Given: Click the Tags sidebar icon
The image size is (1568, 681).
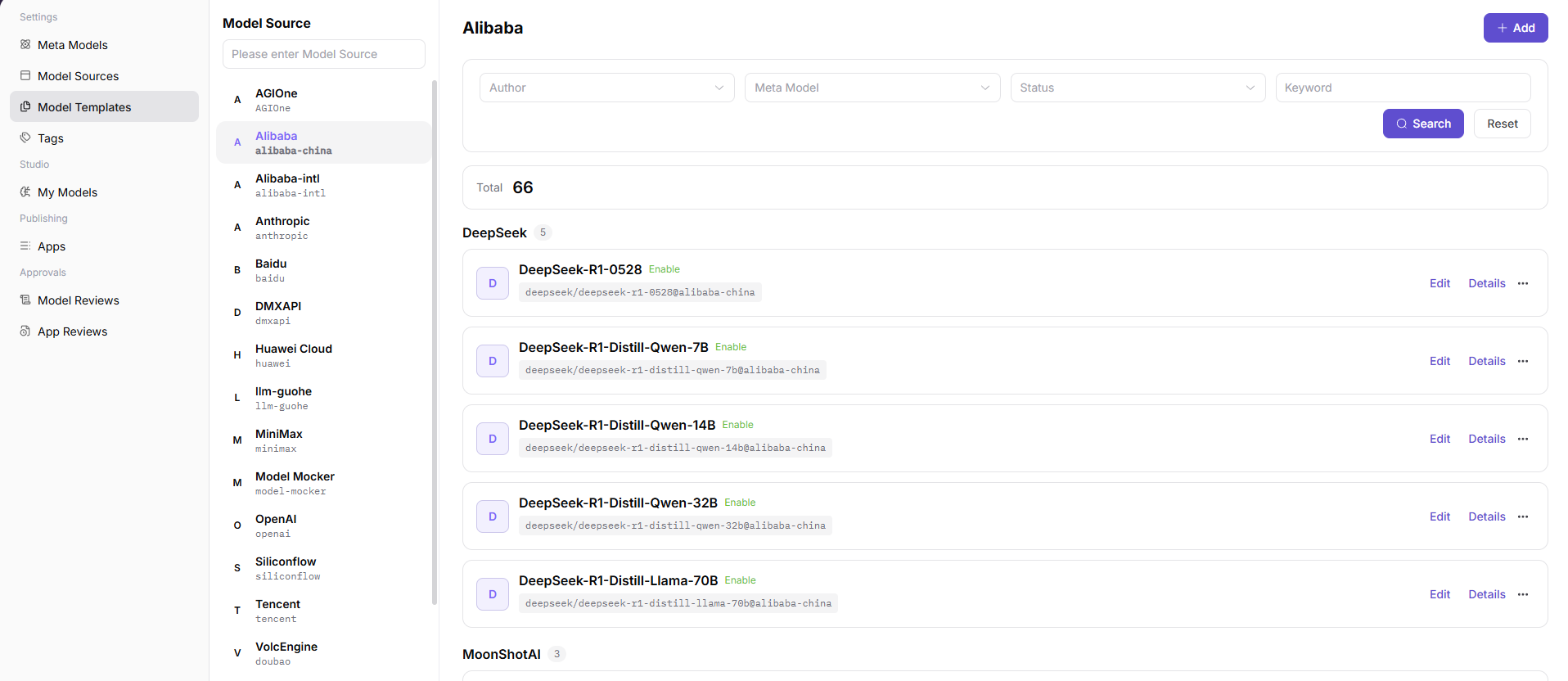Looking at the screenshot, I should pos(25,138).
